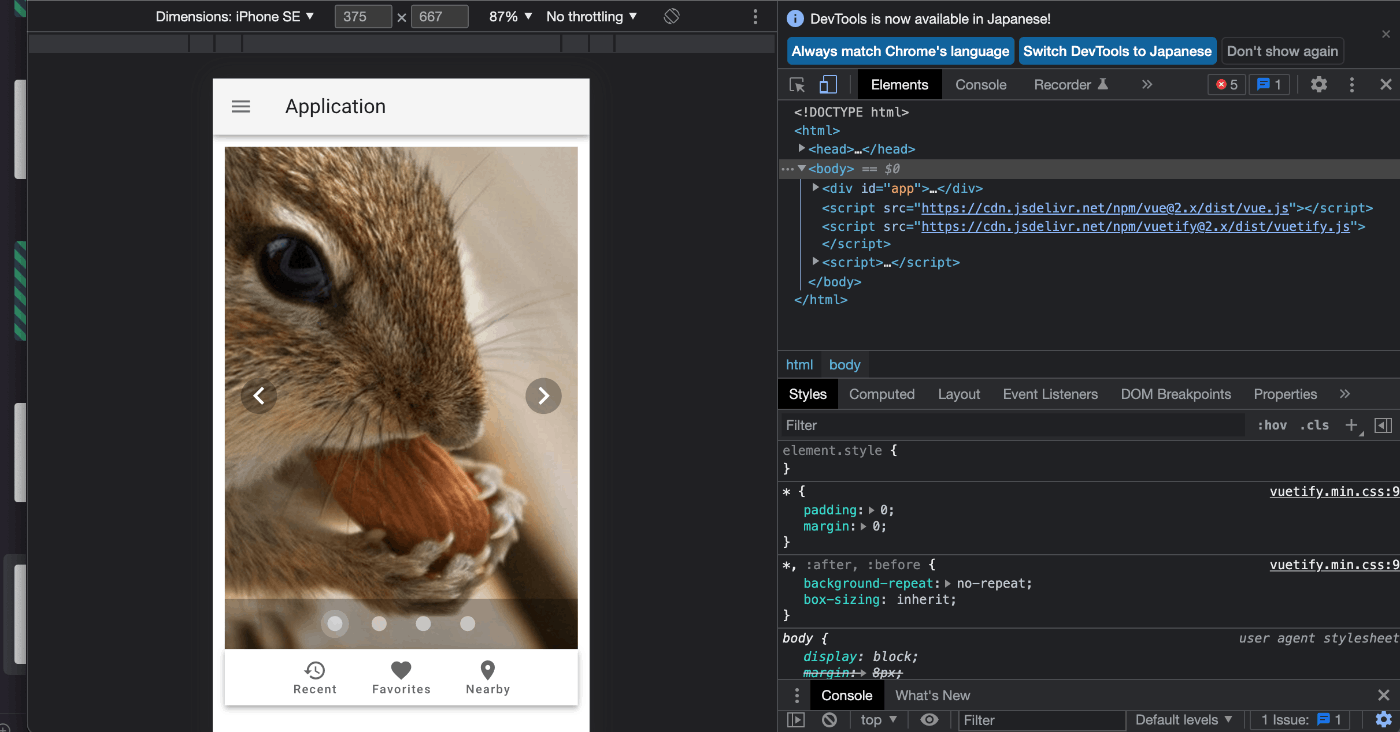Create a live expression eye icon

(929, 720)
